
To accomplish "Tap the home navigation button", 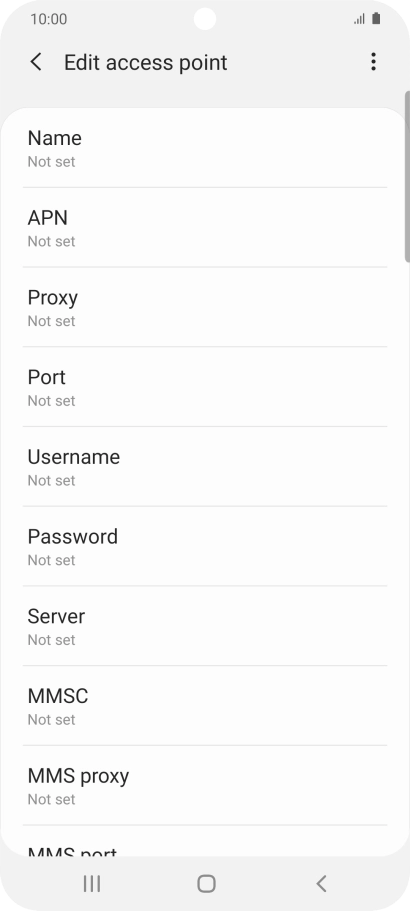I will [206, 883].
